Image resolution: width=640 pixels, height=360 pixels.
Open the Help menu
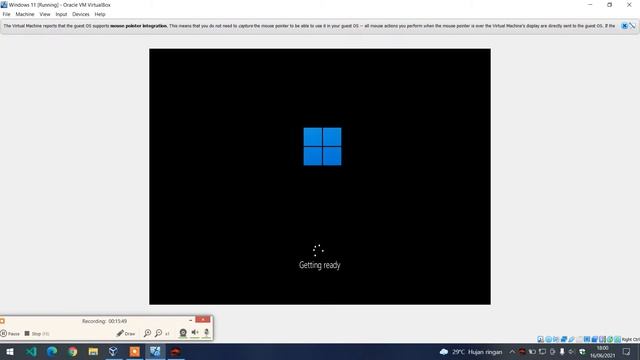tap(100, 14)
